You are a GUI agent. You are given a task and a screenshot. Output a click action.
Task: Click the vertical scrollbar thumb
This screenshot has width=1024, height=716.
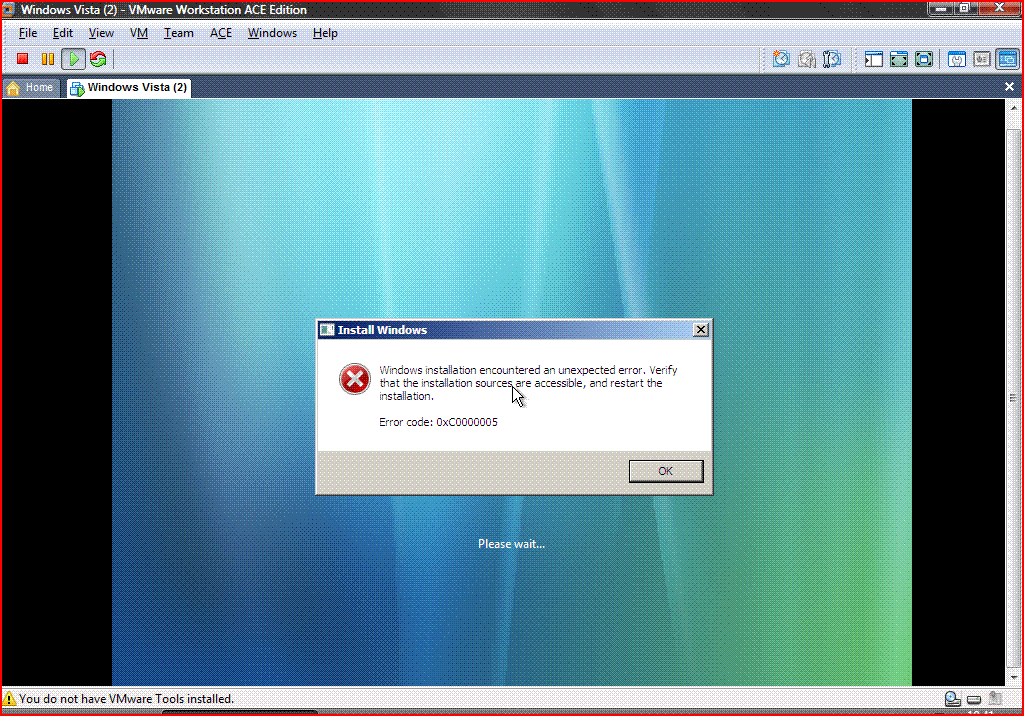click(x=1014, y=397)
